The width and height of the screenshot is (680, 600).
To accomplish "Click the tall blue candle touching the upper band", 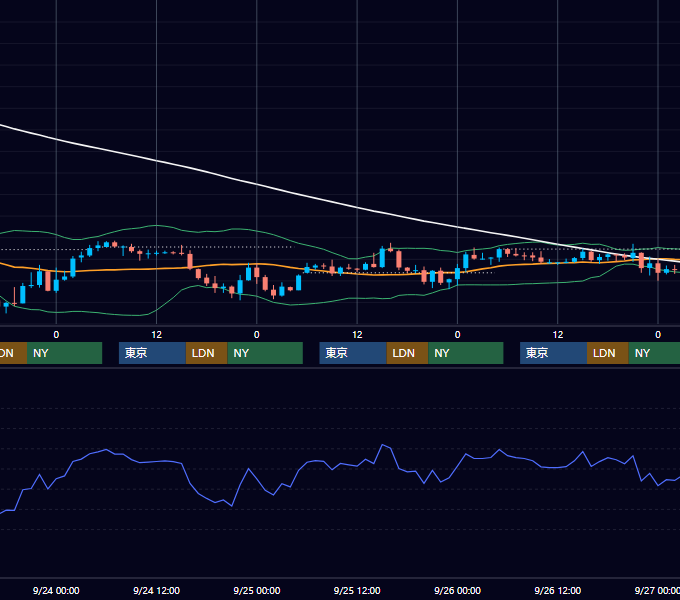I will click(x=382, y=257).
